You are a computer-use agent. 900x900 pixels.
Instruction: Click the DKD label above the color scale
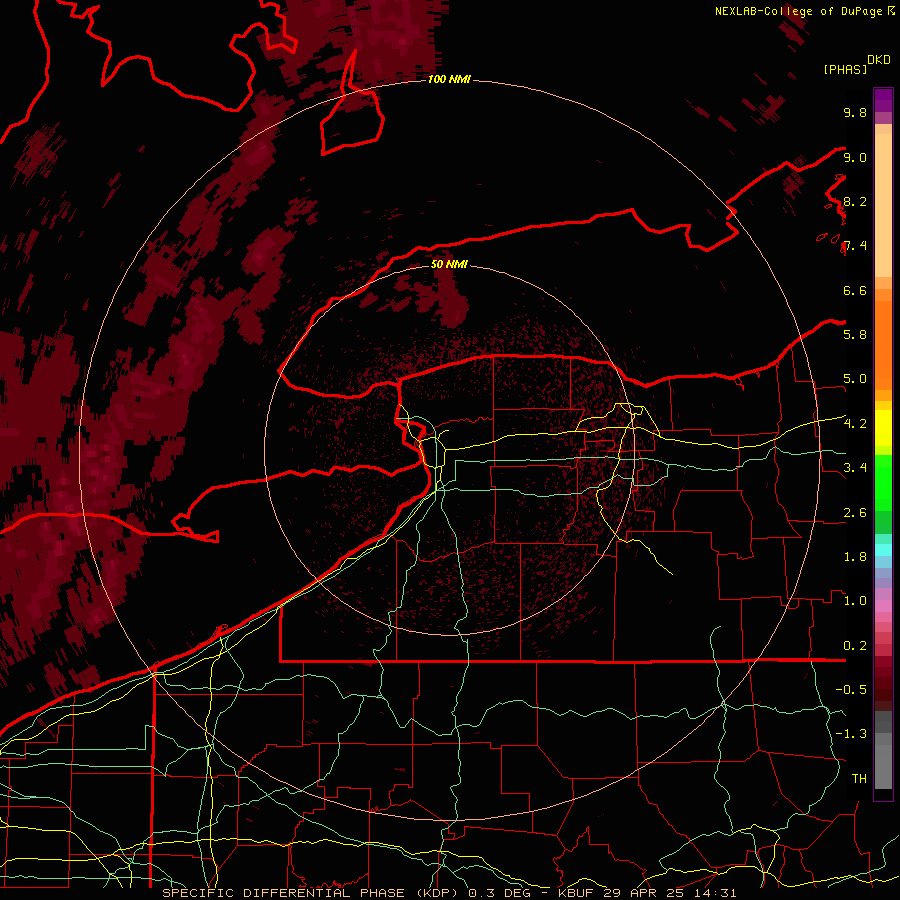(879, 60)
